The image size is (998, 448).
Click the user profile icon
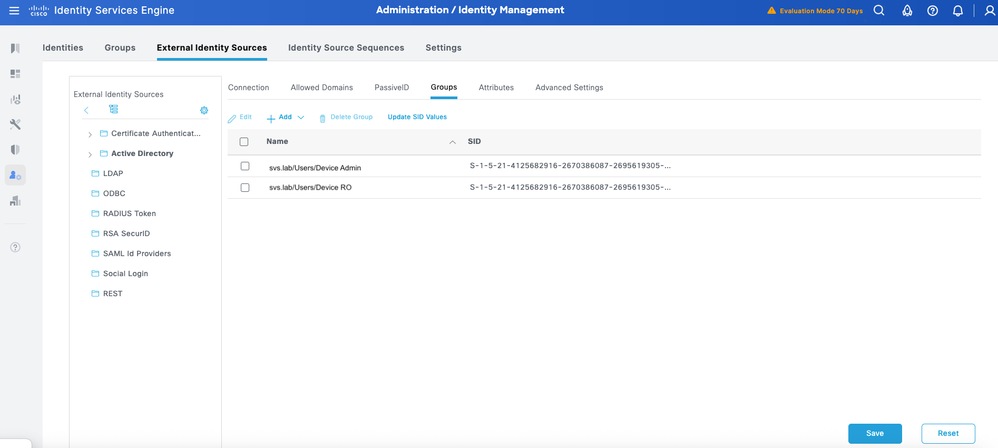(x=990, y=11)
